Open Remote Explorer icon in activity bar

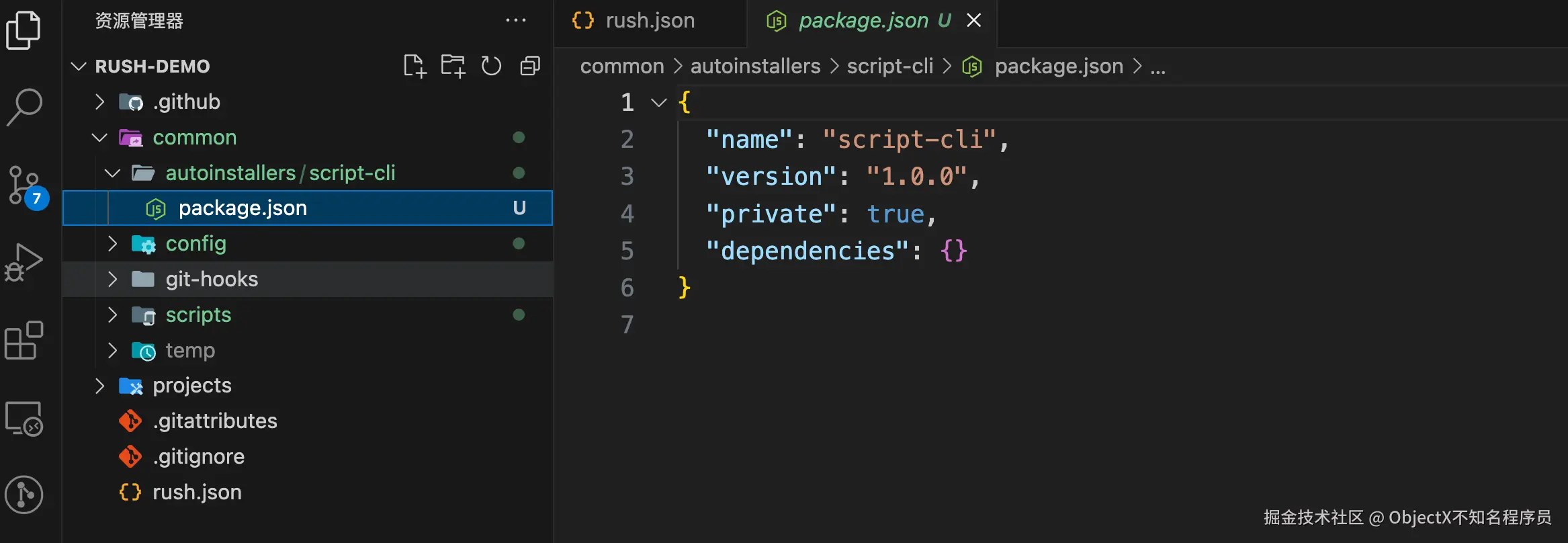[24, 419]
